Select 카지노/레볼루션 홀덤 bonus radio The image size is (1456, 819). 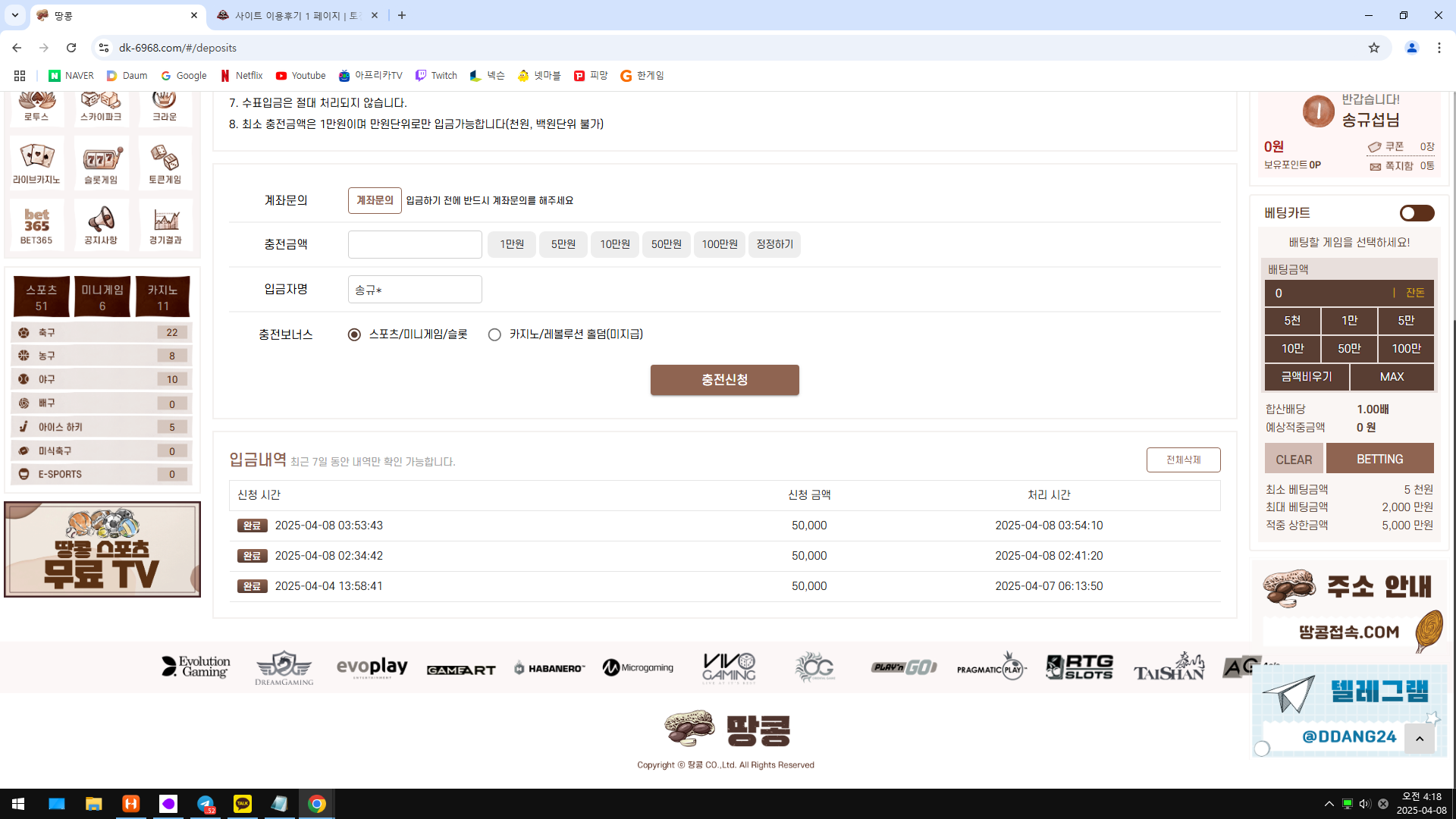494,334
